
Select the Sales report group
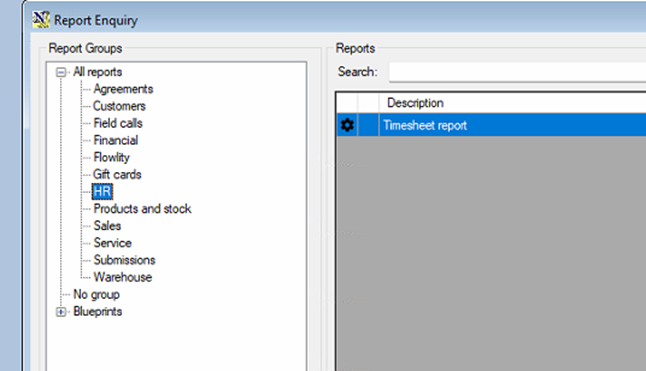[x=107, y=226]
